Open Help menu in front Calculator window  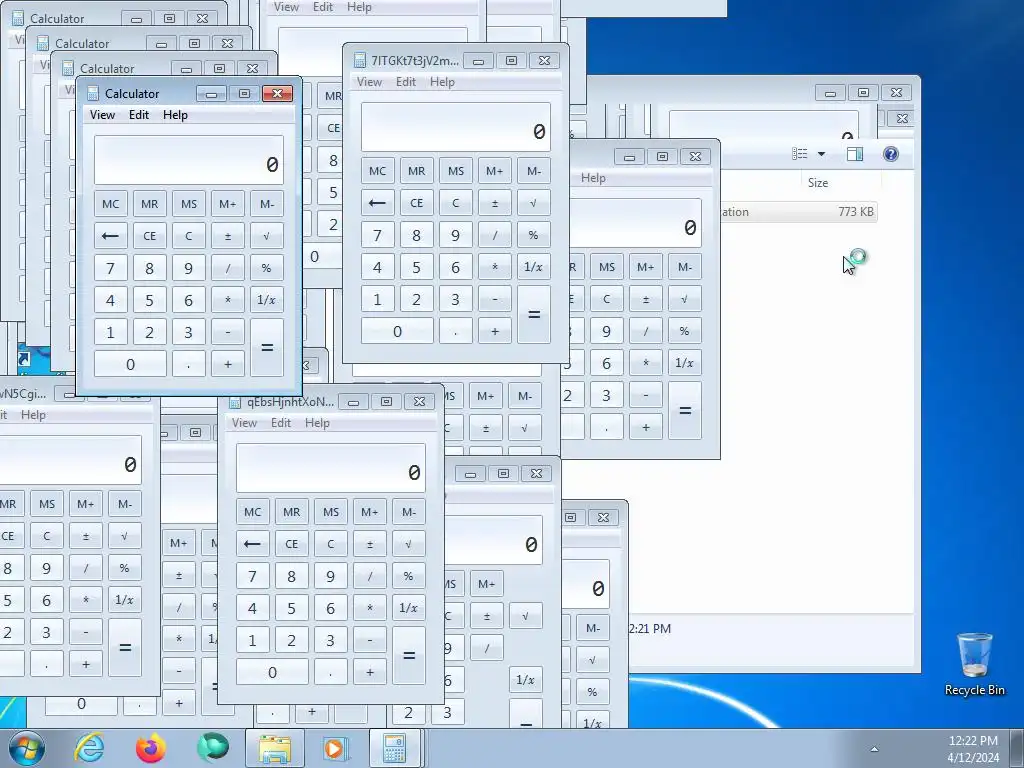(x=175, y=115)
